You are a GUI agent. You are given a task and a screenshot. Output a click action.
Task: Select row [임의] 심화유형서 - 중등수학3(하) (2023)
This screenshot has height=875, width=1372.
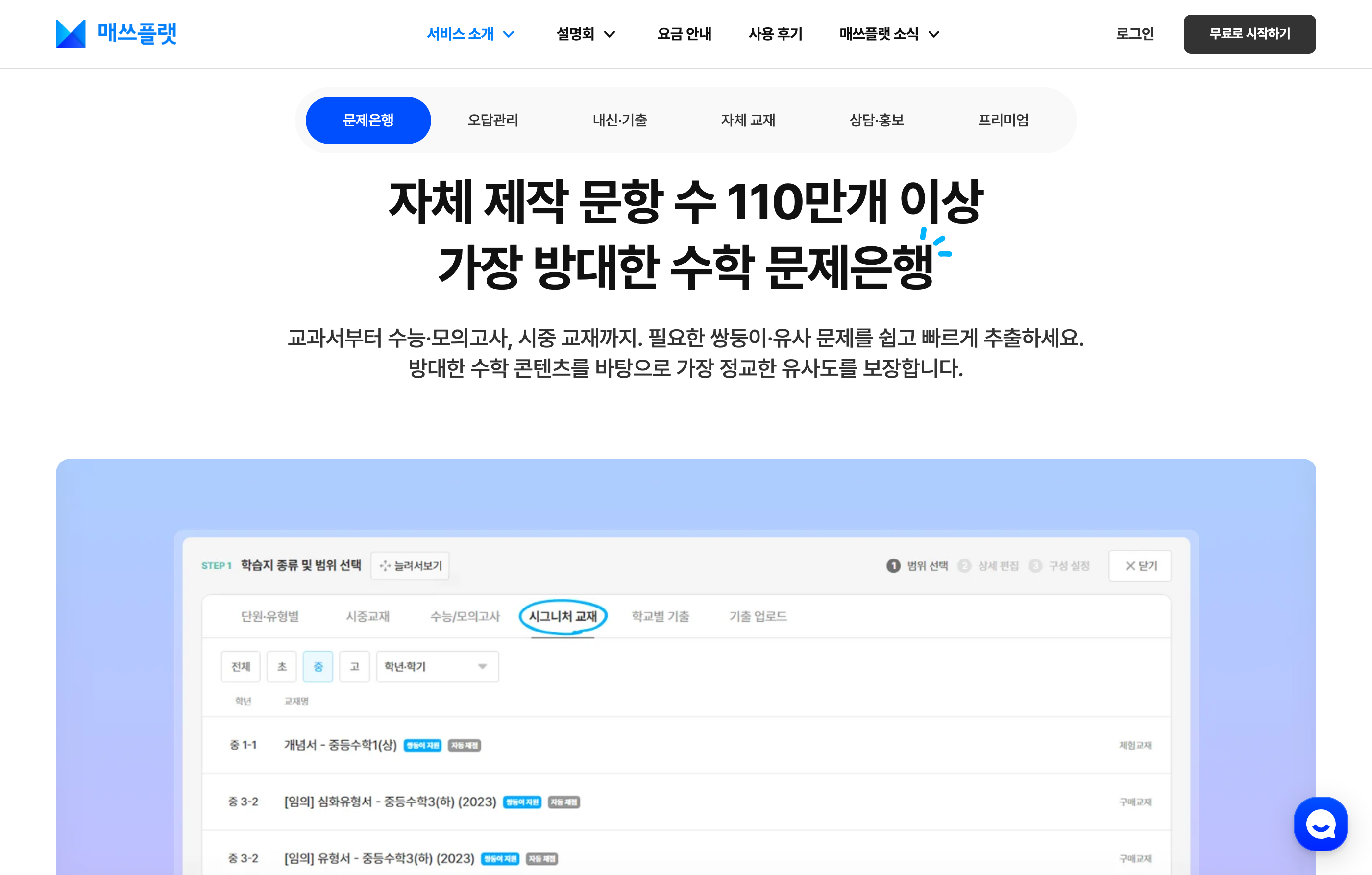[686, 802]
